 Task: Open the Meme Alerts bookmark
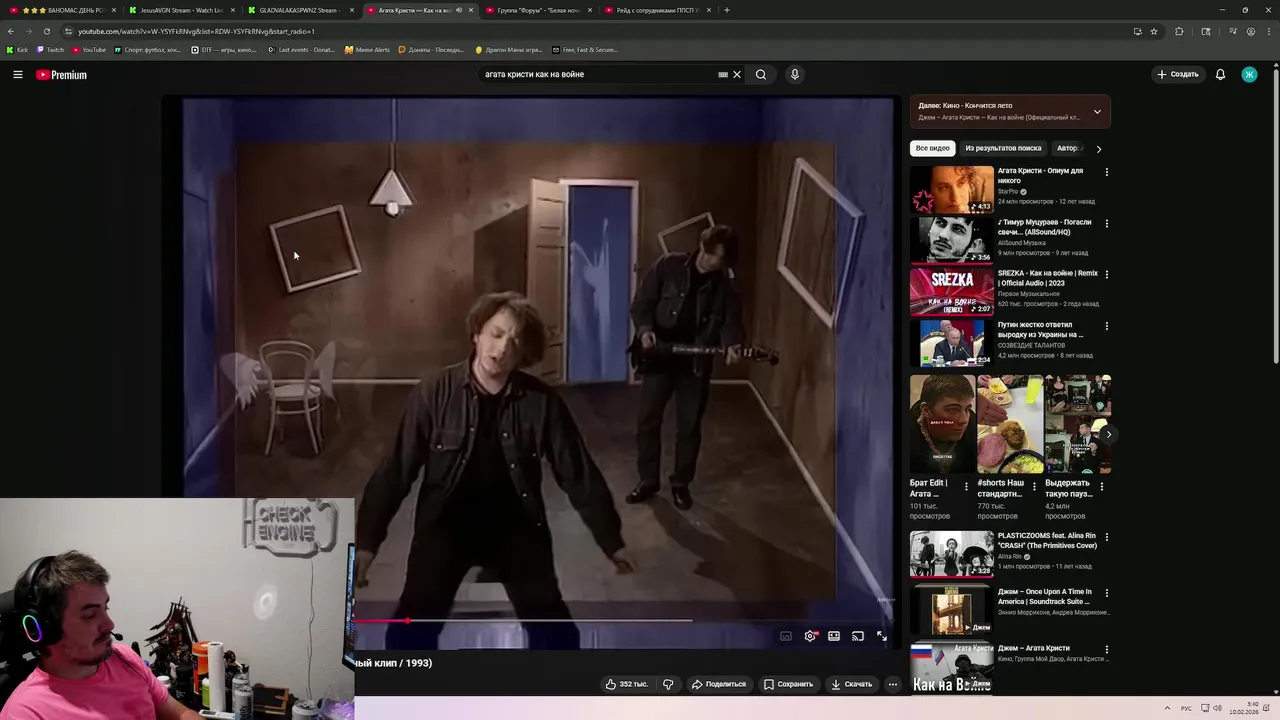pos(367,49)
